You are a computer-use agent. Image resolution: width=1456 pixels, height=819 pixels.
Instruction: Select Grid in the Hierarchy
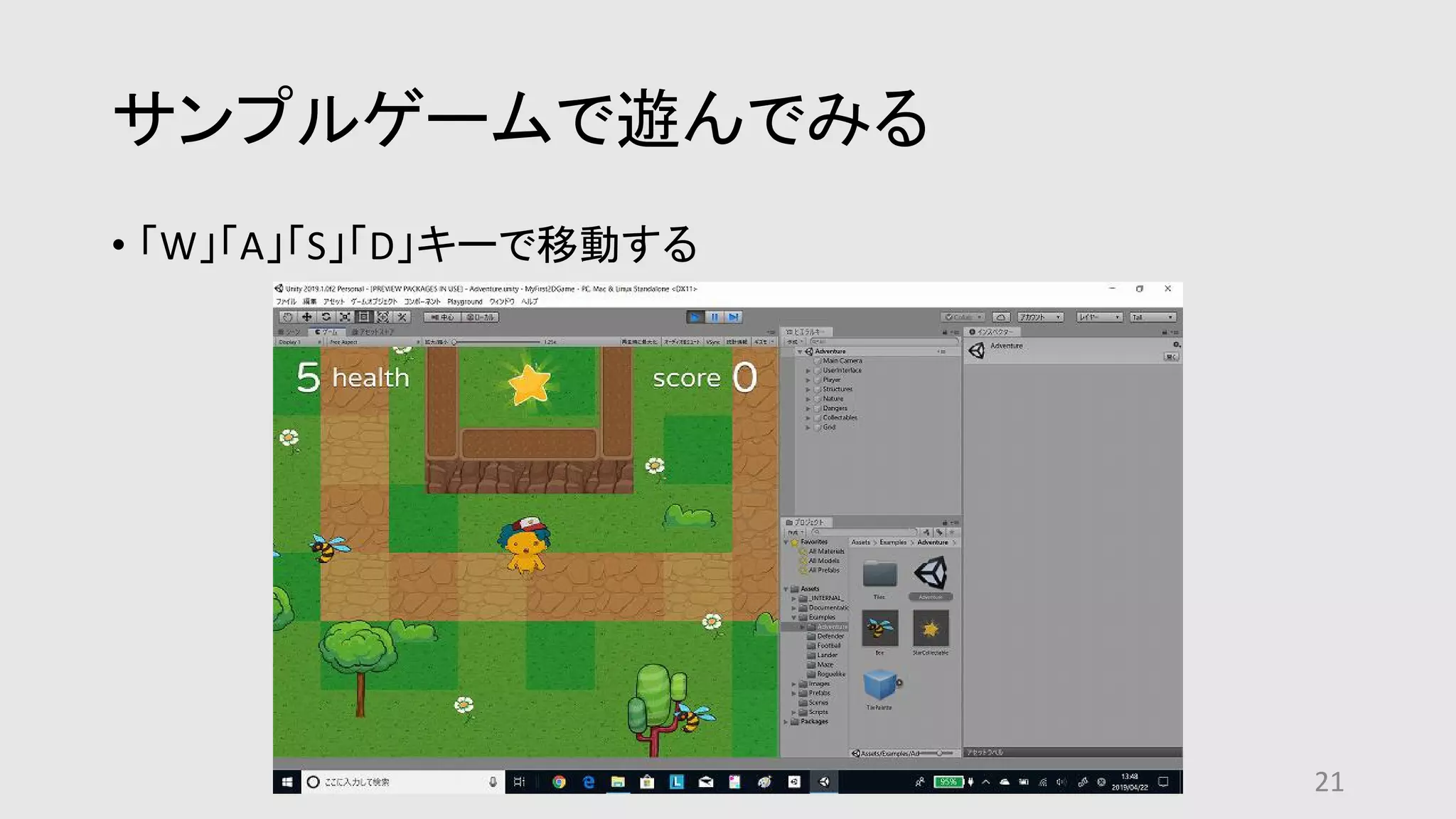829,427
